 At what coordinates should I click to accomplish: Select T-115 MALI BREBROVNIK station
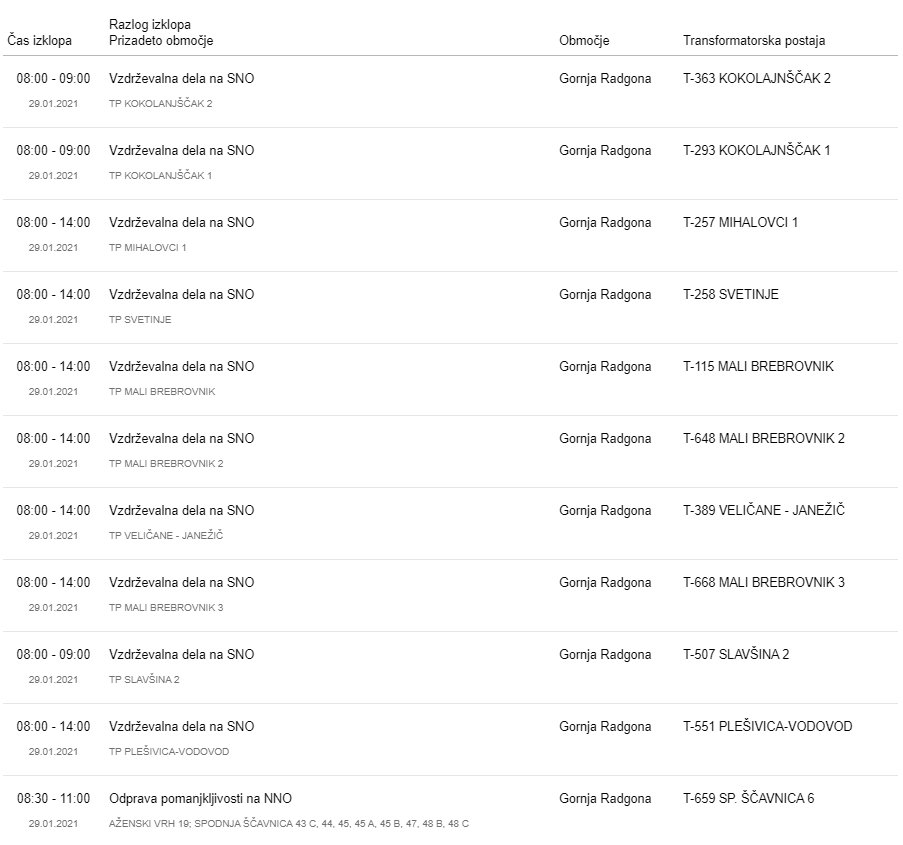click(x=758, y=366)
